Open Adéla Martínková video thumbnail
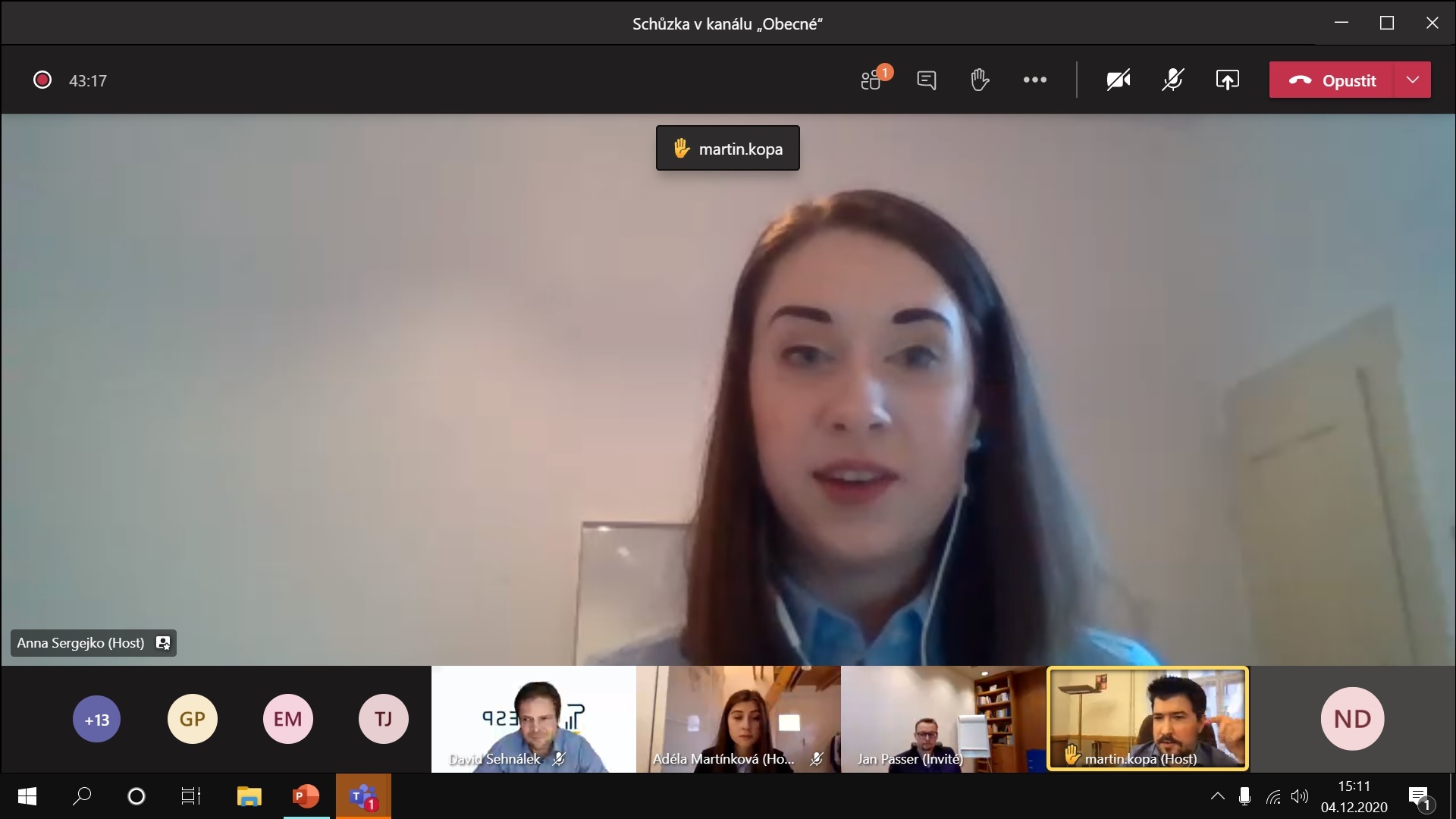The height and width of the screenshot is (819, 1456). 738,719
